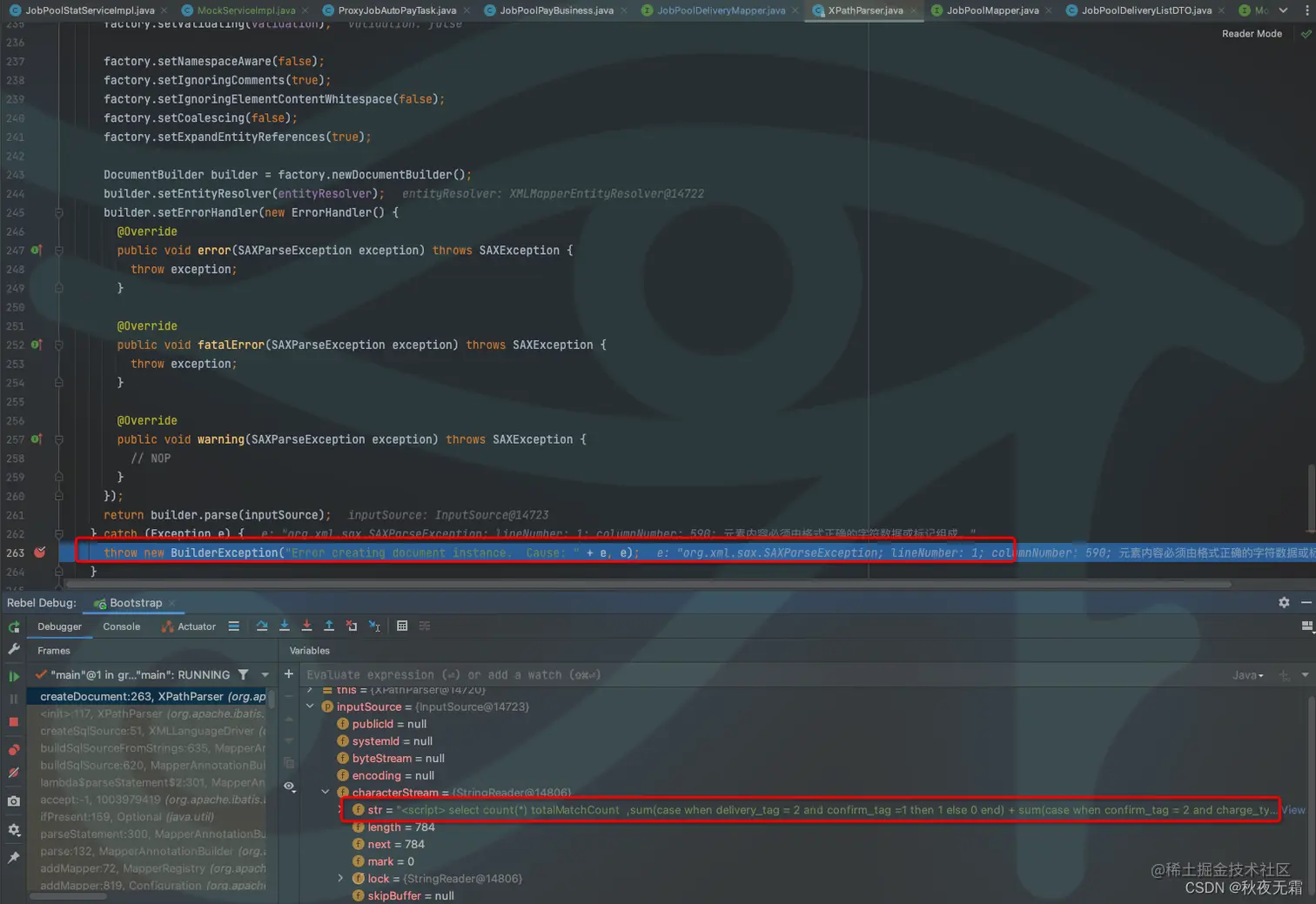Open thread selector dropdown arrow

point(265,674)
